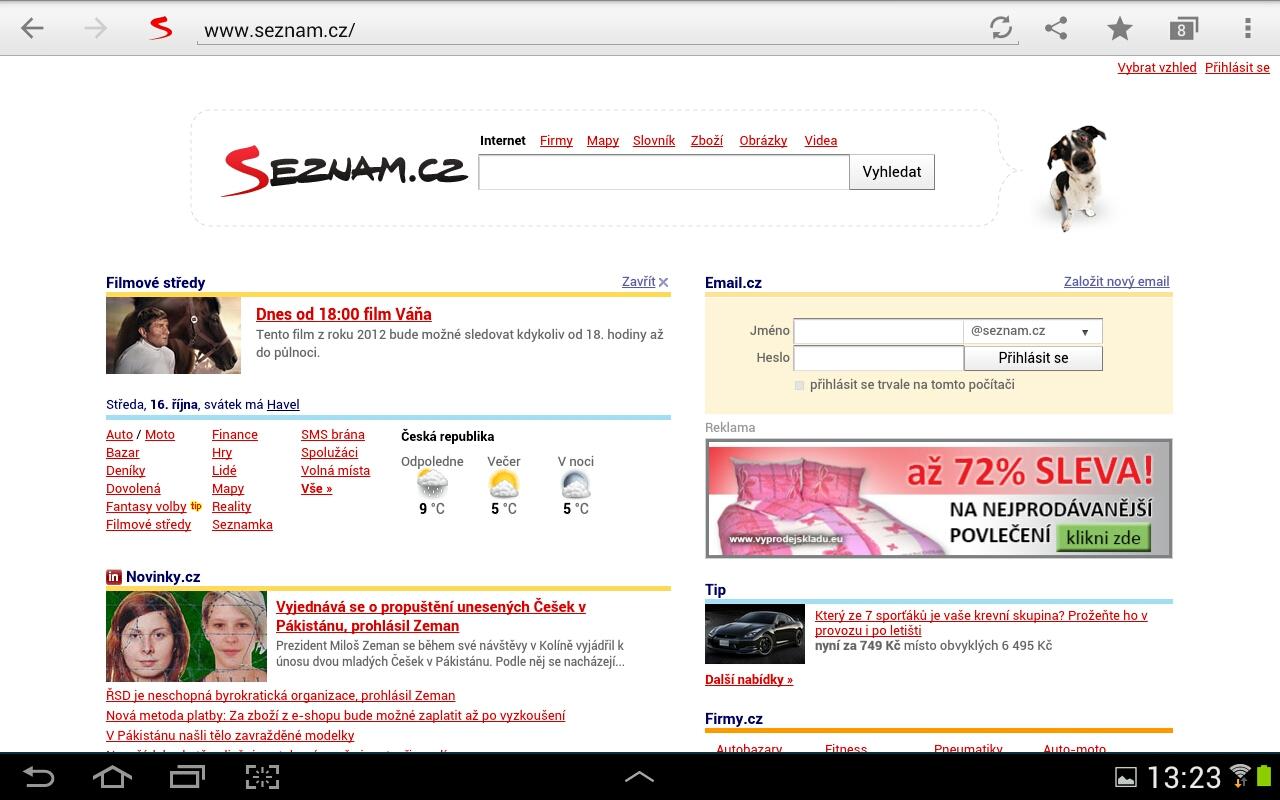This screenshot has width=1280, height=800.
Task: Switch to the Mapy search tab
Action: [x=603, y=141]
